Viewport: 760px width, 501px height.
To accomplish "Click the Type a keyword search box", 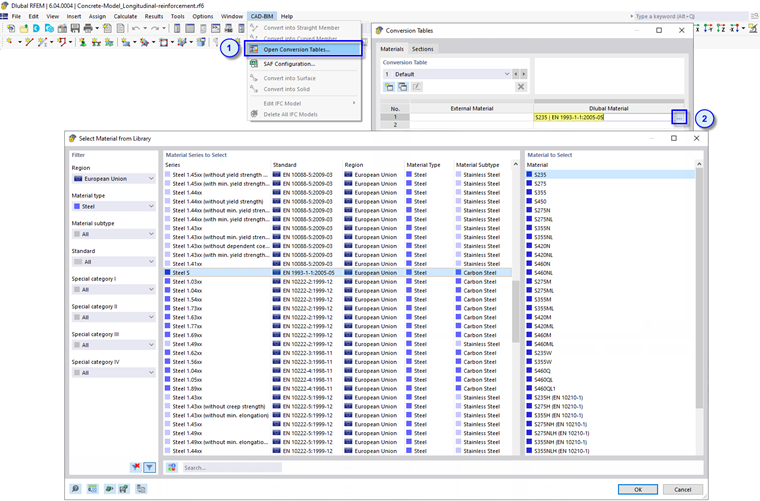I will [691, 16].
